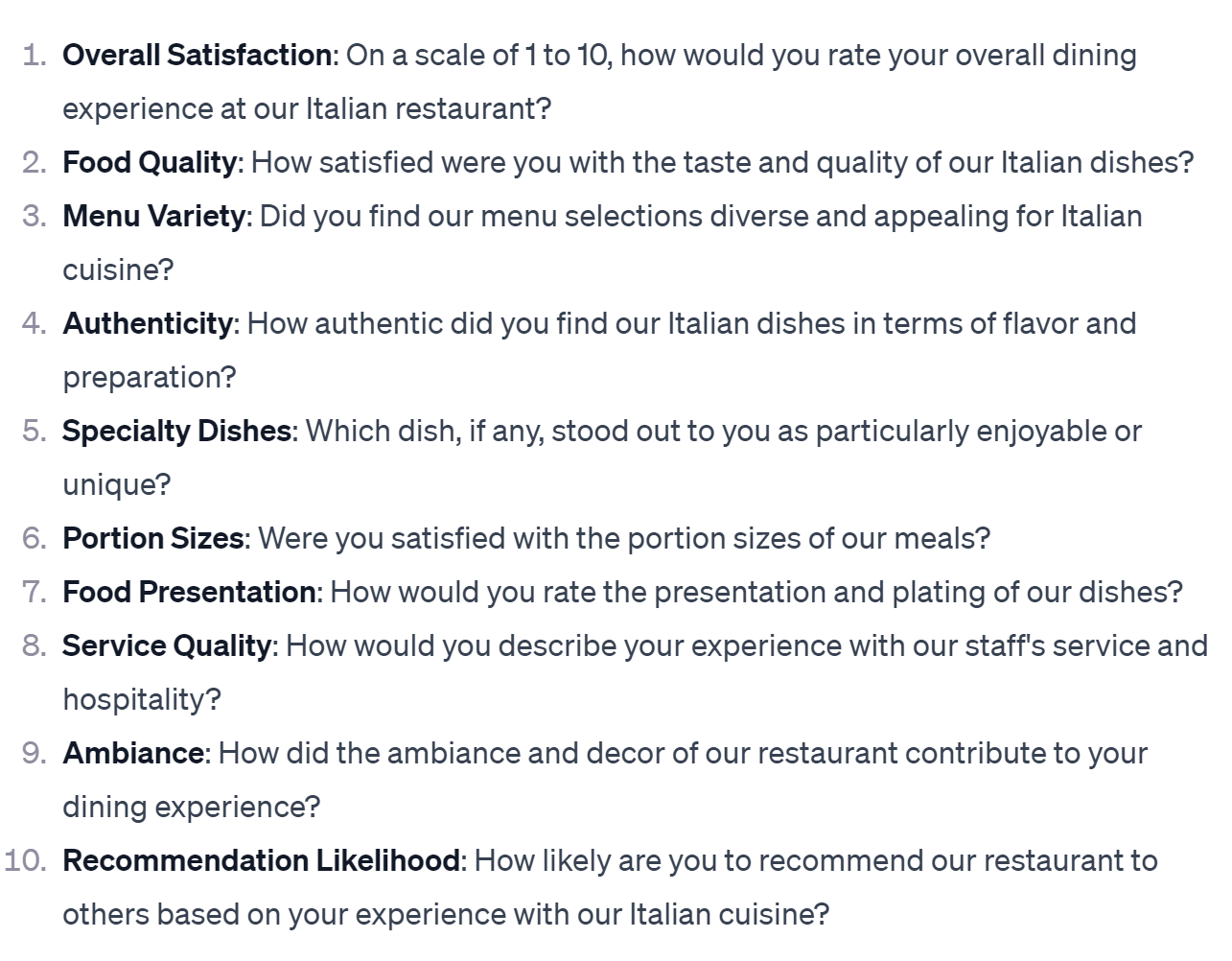Click "dining experience?" in the Ambiance item

[191, 808]
